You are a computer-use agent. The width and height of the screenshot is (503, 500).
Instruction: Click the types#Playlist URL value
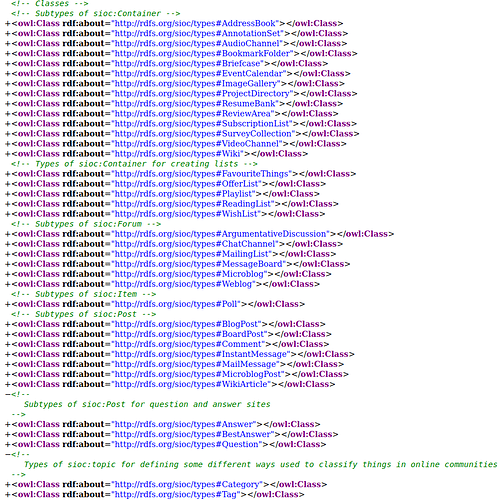point(184,194)
